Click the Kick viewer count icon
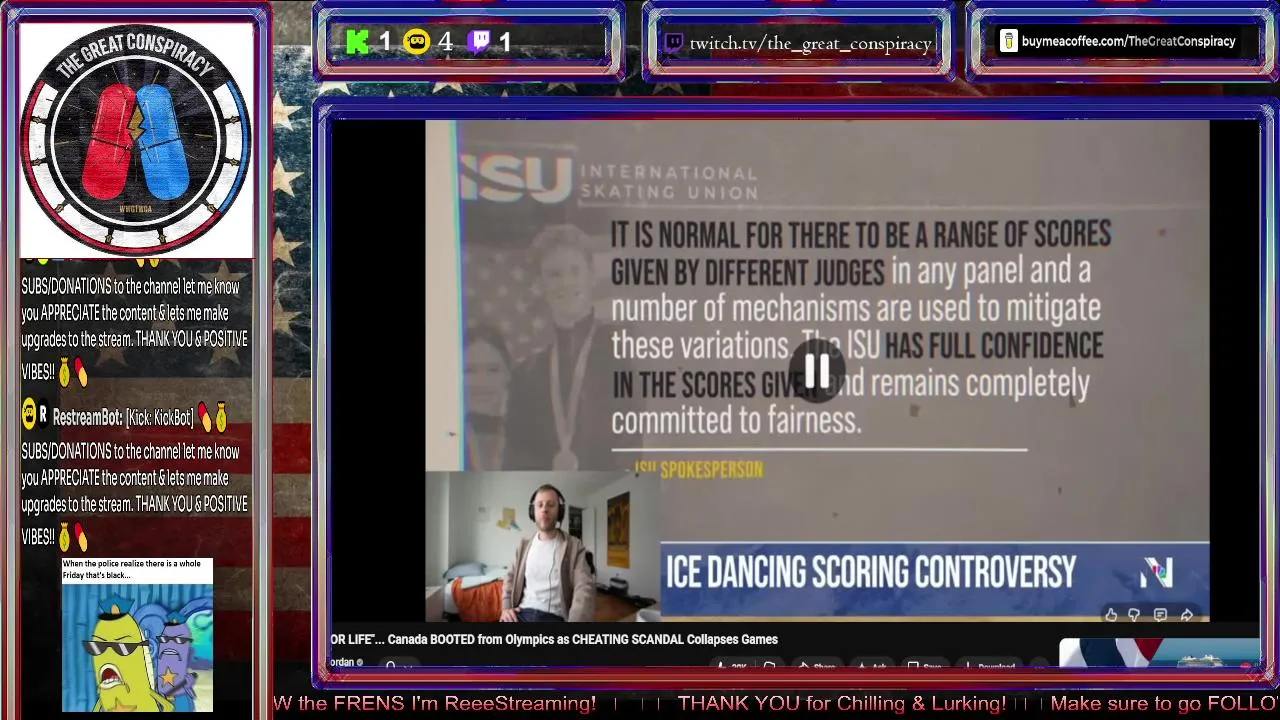 357,42
